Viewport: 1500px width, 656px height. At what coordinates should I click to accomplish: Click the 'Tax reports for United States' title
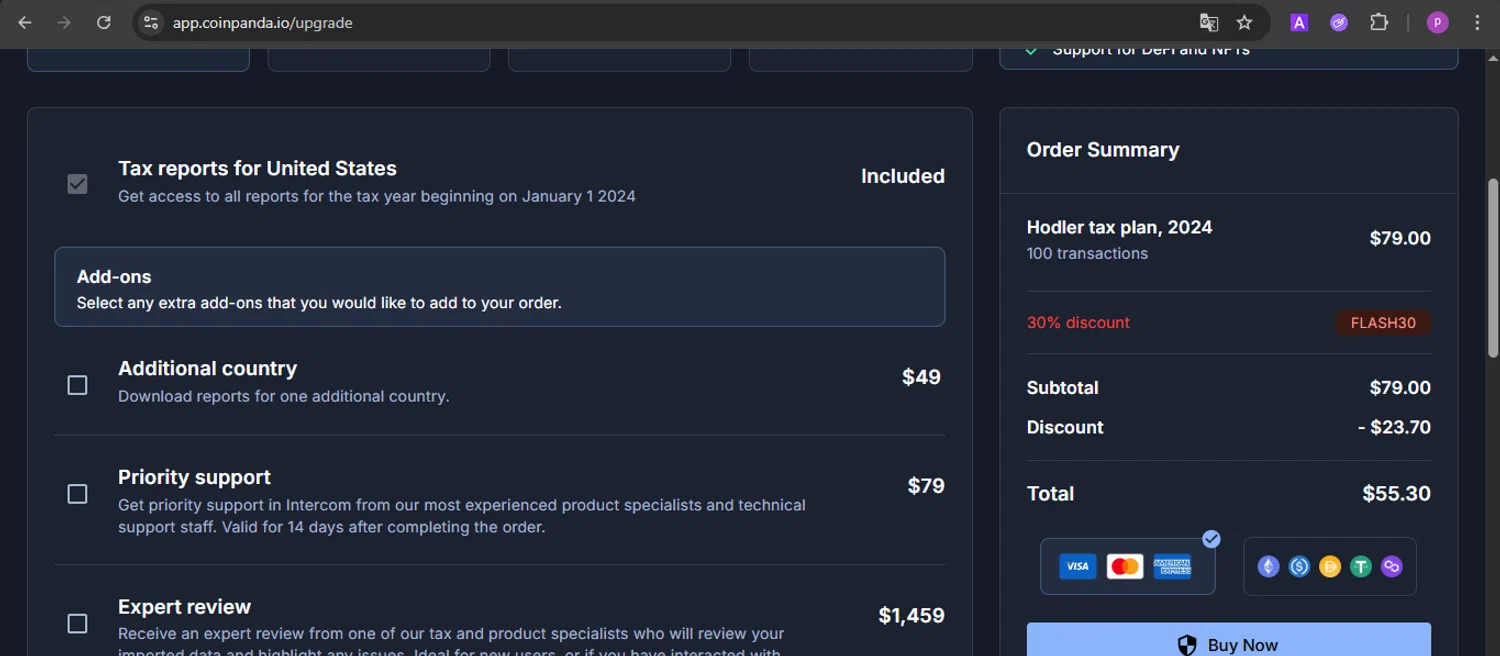pos(257,168)
